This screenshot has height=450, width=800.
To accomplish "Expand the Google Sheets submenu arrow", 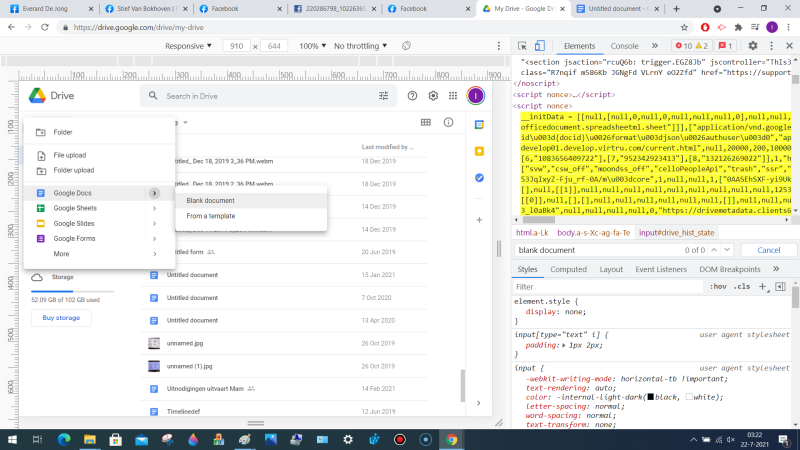I will click(x=154, y=208).
